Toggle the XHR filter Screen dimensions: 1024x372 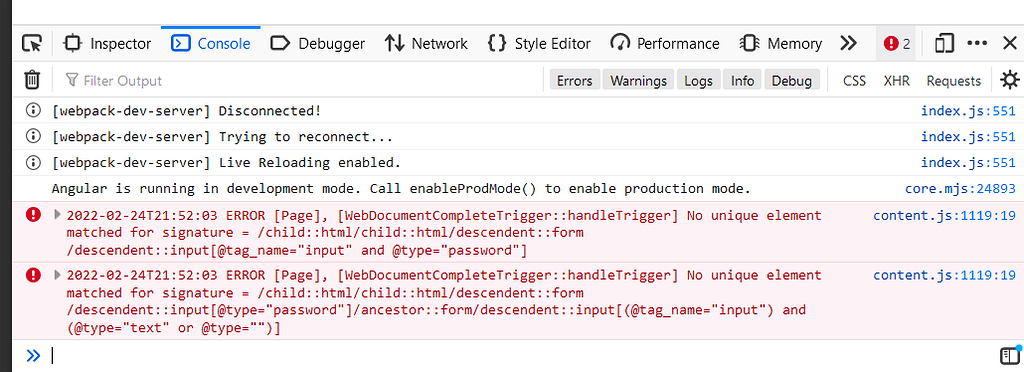point(897,81)
